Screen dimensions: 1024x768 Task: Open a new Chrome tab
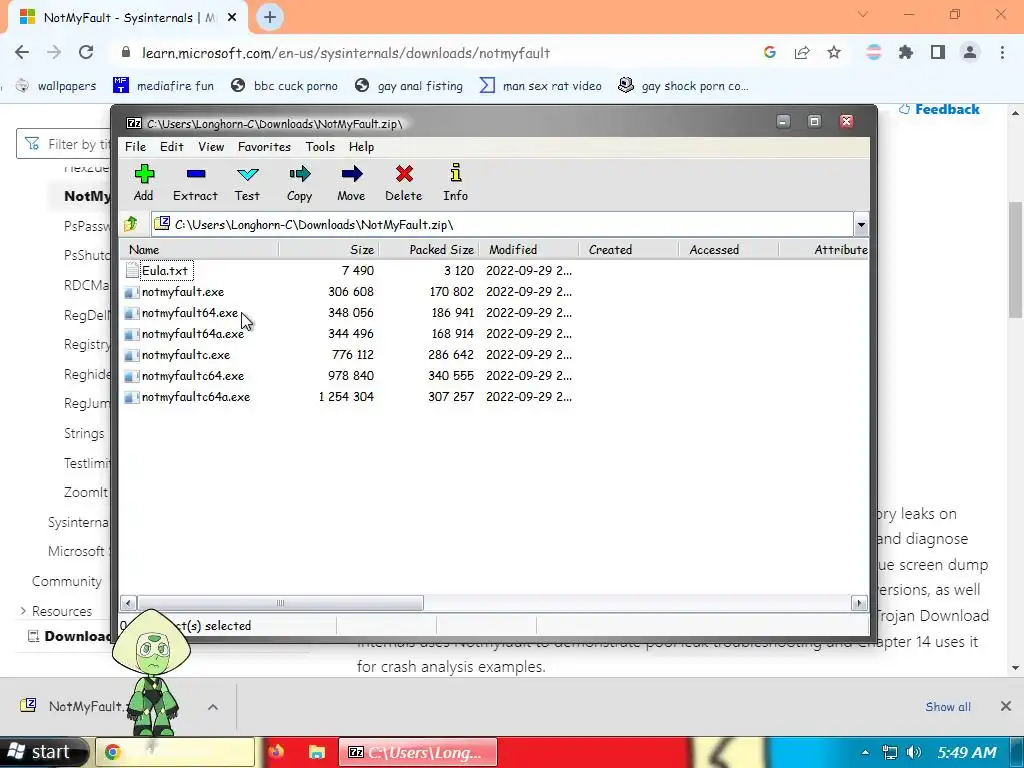coord(270,17)
